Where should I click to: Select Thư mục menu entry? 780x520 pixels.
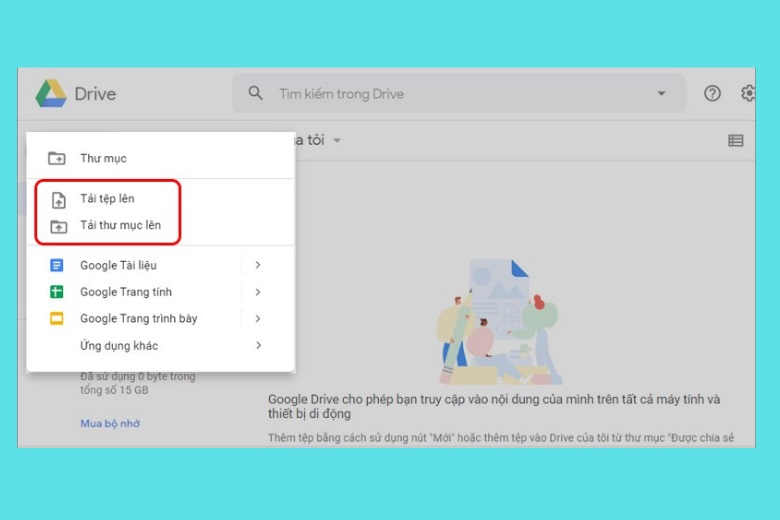click(161, 158)
